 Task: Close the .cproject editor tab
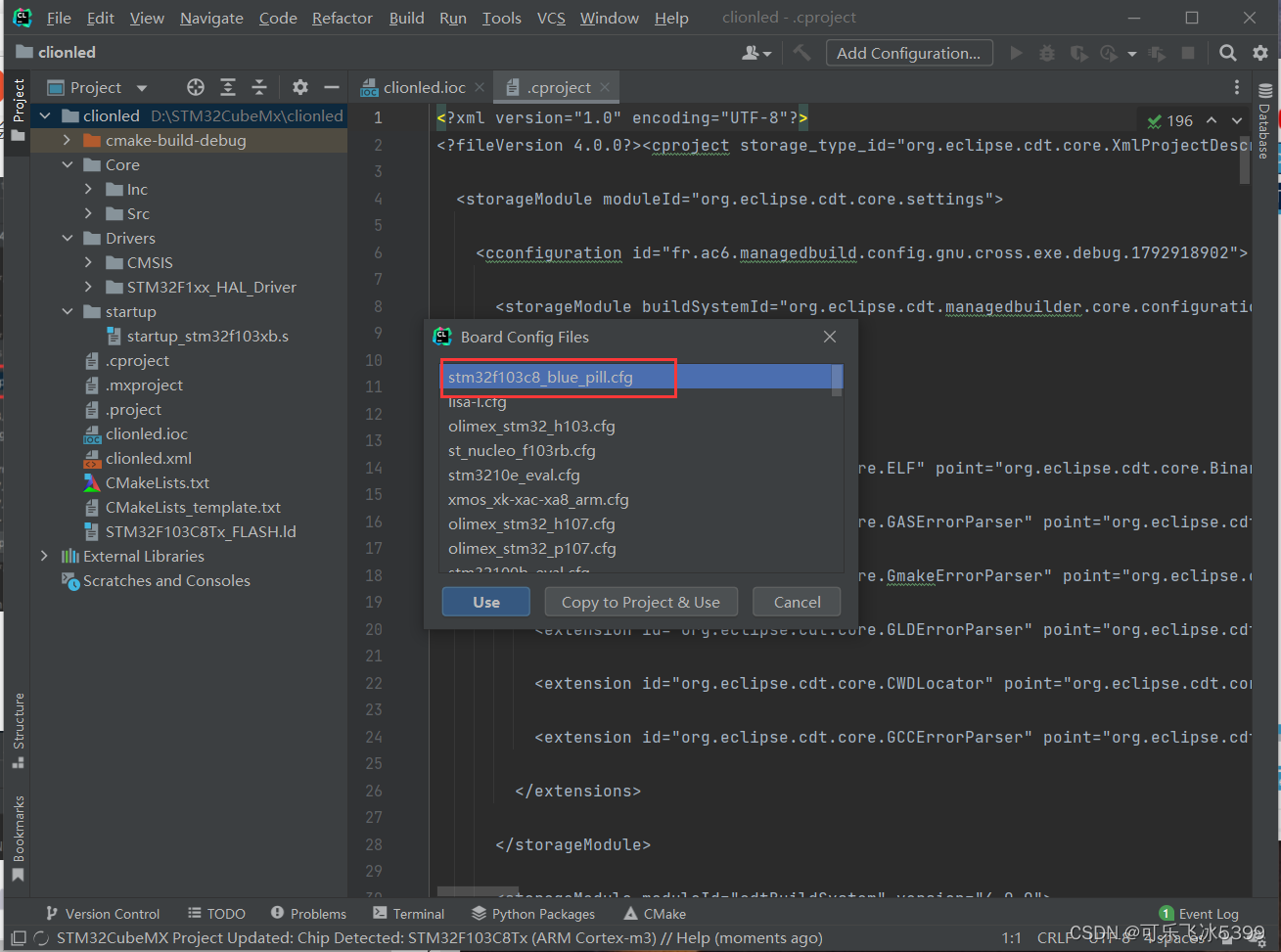click(605, 87)
